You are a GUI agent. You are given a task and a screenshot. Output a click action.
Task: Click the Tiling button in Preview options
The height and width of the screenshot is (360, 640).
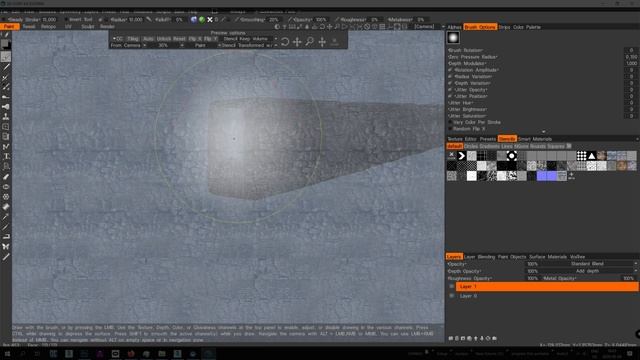coord(133,39)
